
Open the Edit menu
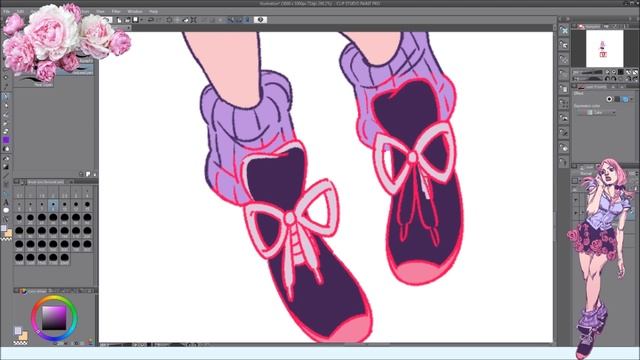coord(20,11)
